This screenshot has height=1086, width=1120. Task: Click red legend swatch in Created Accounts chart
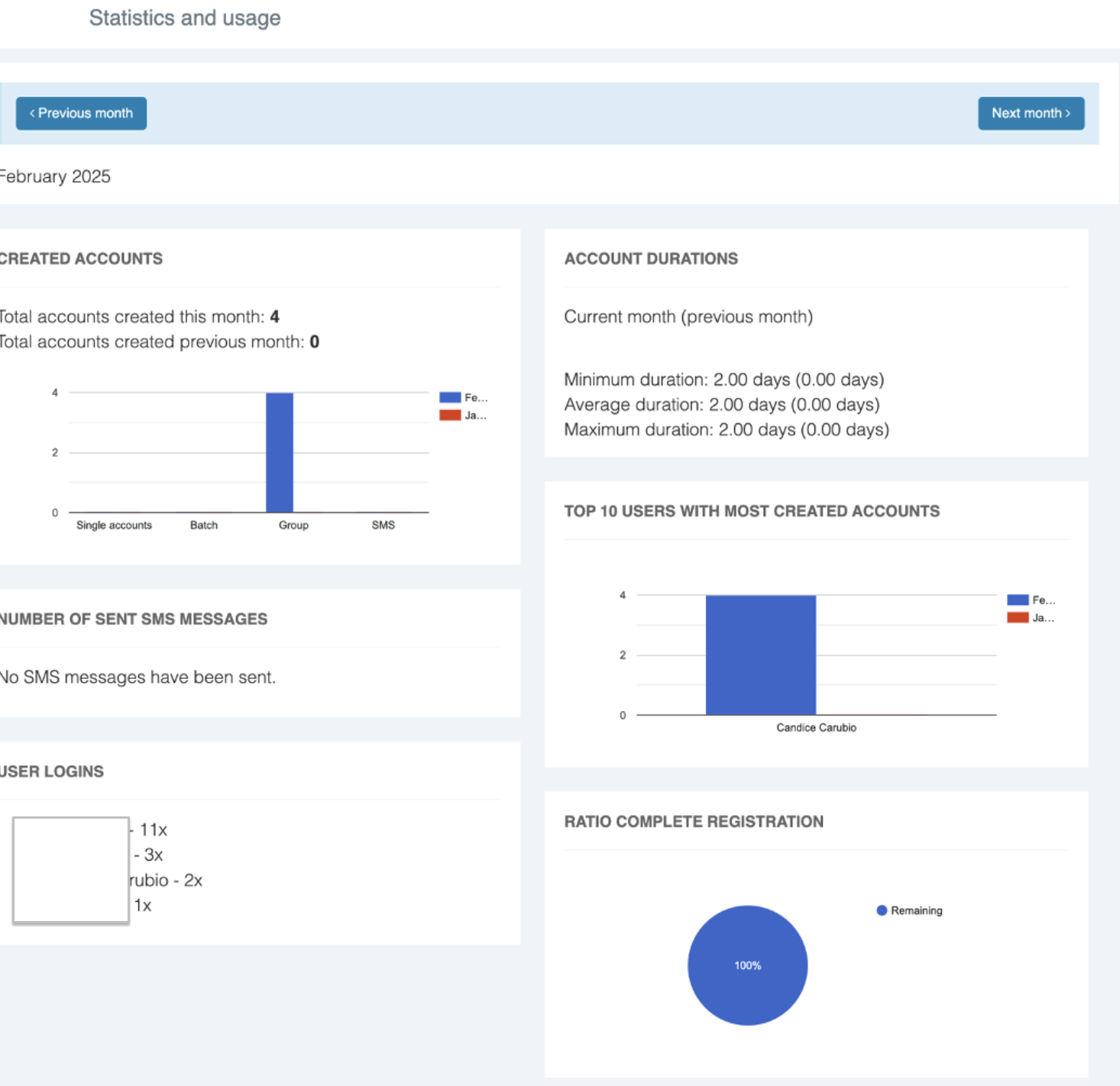(x=450, y=415)
